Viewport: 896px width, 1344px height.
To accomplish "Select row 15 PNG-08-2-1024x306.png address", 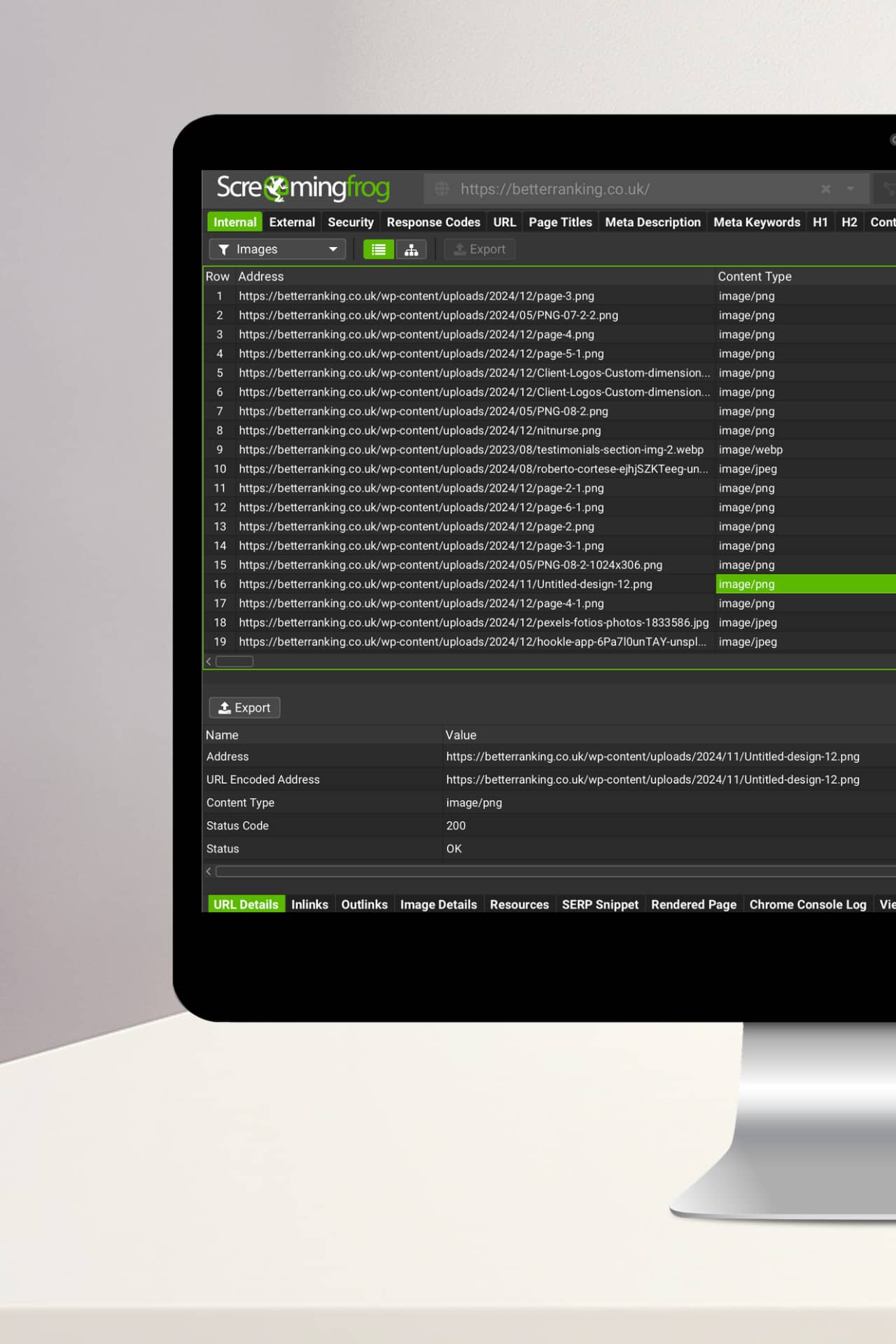I will tap(451, 565).
